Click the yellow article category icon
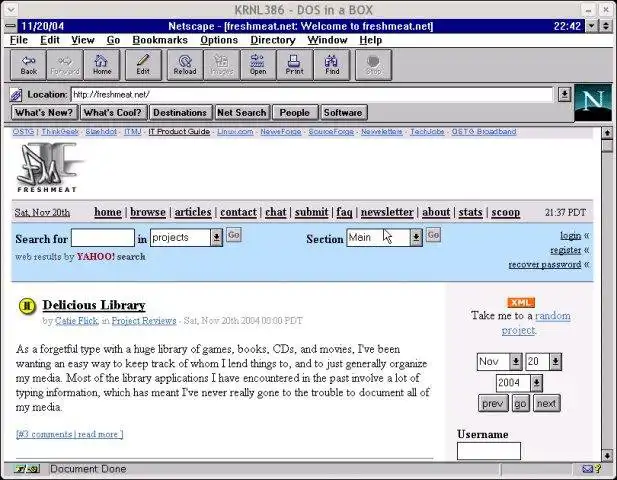 click(27, 306)
